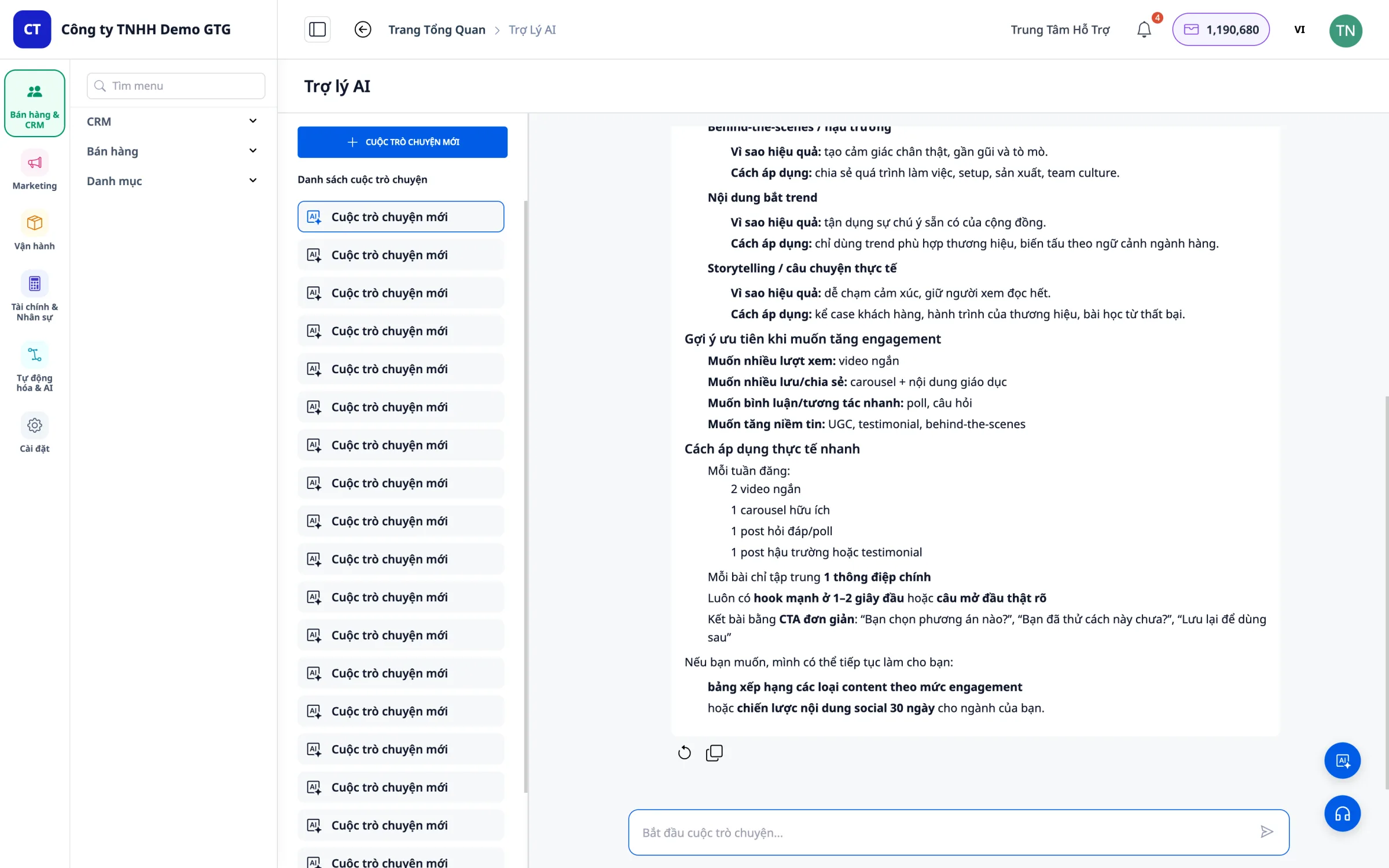Expand the Danh mục menu section
Image resolution: width=1389 pixels, height=868 pixels.
(172, 181)
